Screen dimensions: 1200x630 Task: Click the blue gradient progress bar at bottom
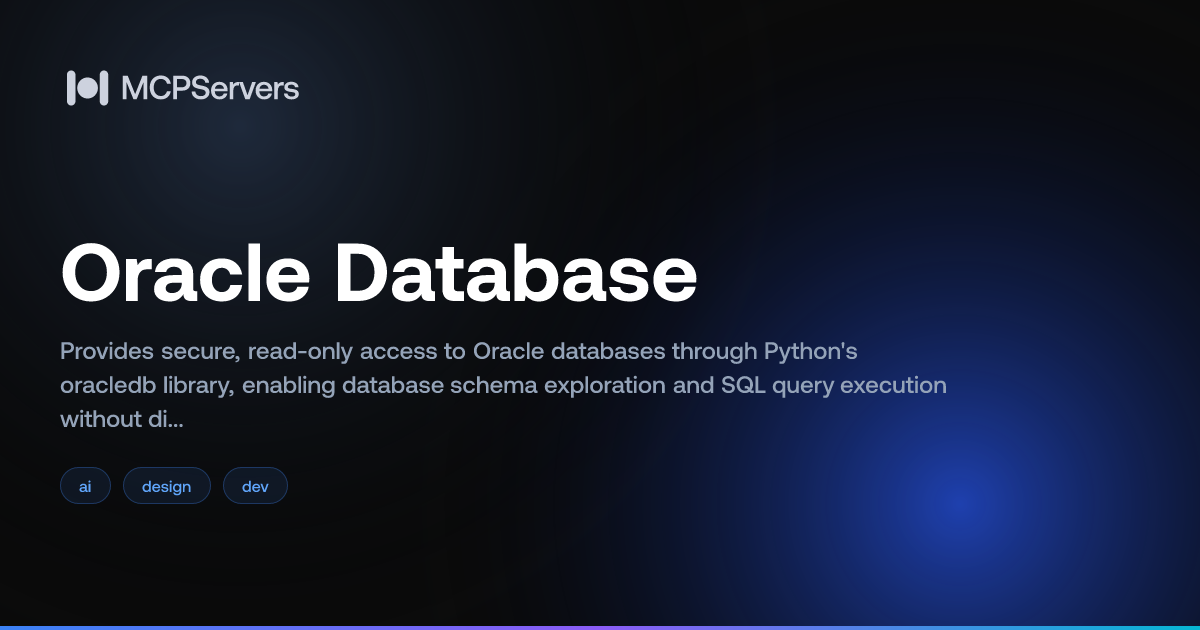[600, 627]
